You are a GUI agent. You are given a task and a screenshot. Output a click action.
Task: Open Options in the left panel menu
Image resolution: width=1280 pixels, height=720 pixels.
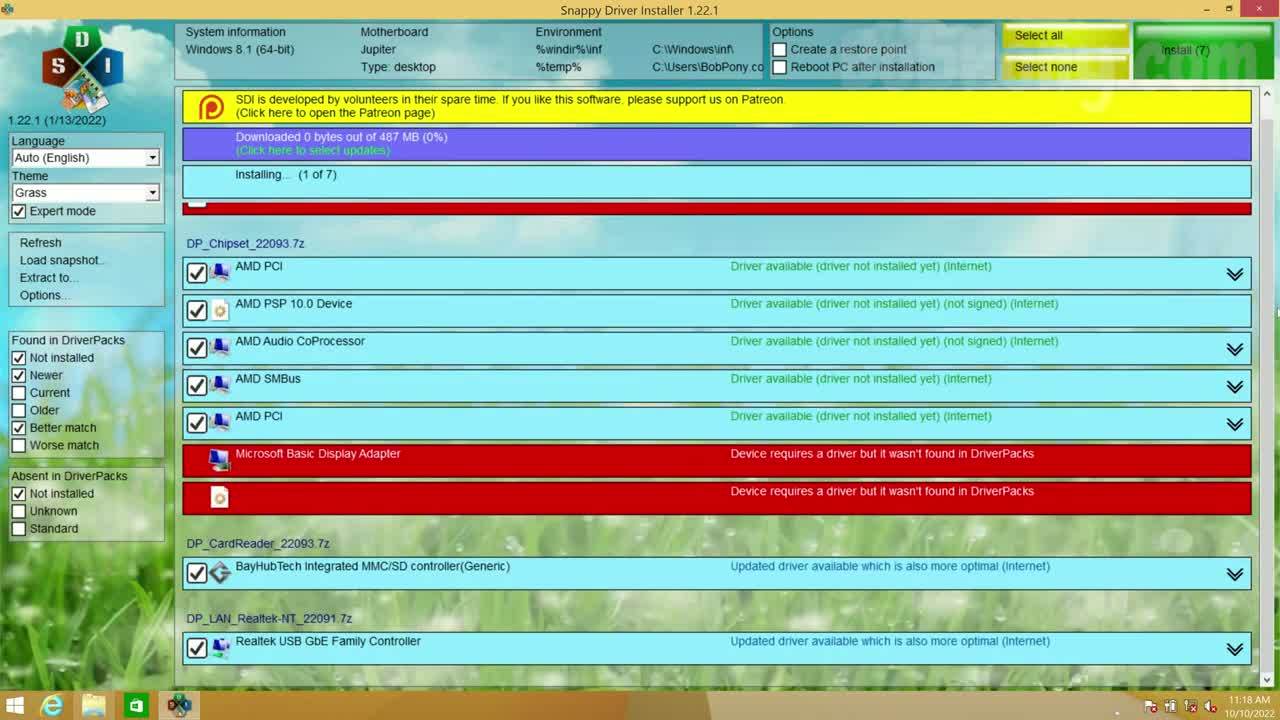(x=45, y=296)
